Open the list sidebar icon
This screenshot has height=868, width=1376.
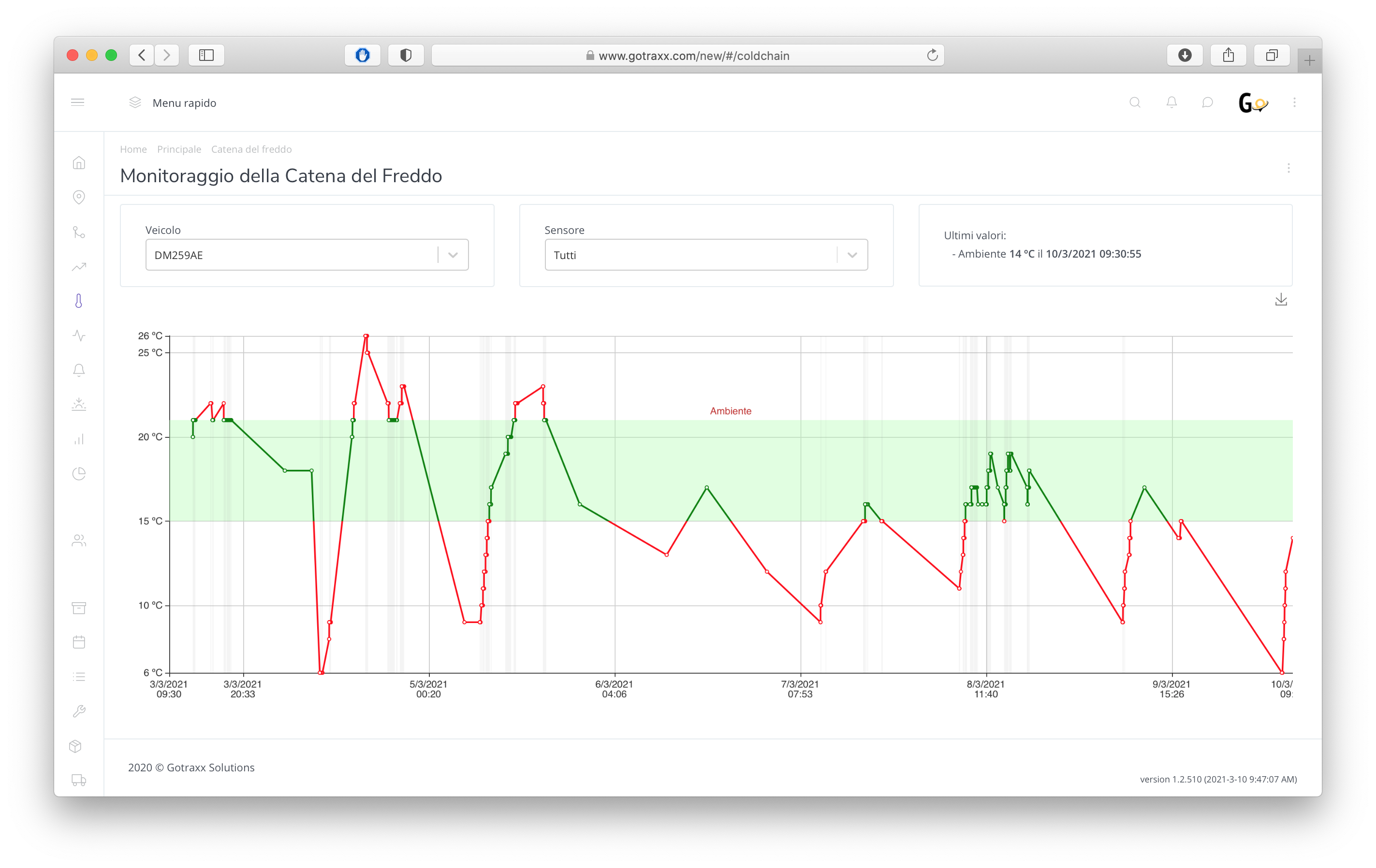point(79,677)
